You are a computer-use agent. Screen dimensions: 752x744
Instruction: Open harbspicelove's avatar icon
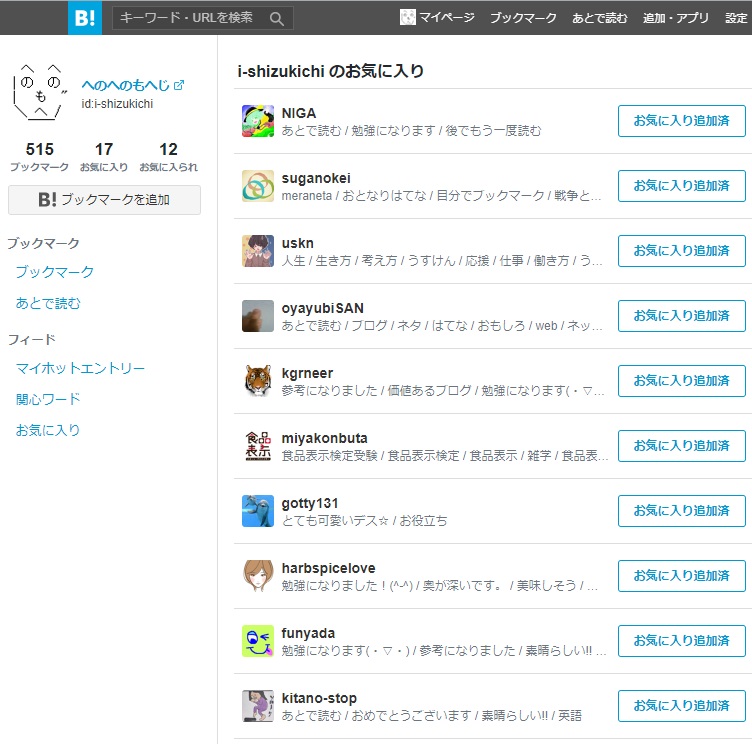[258, 576]
